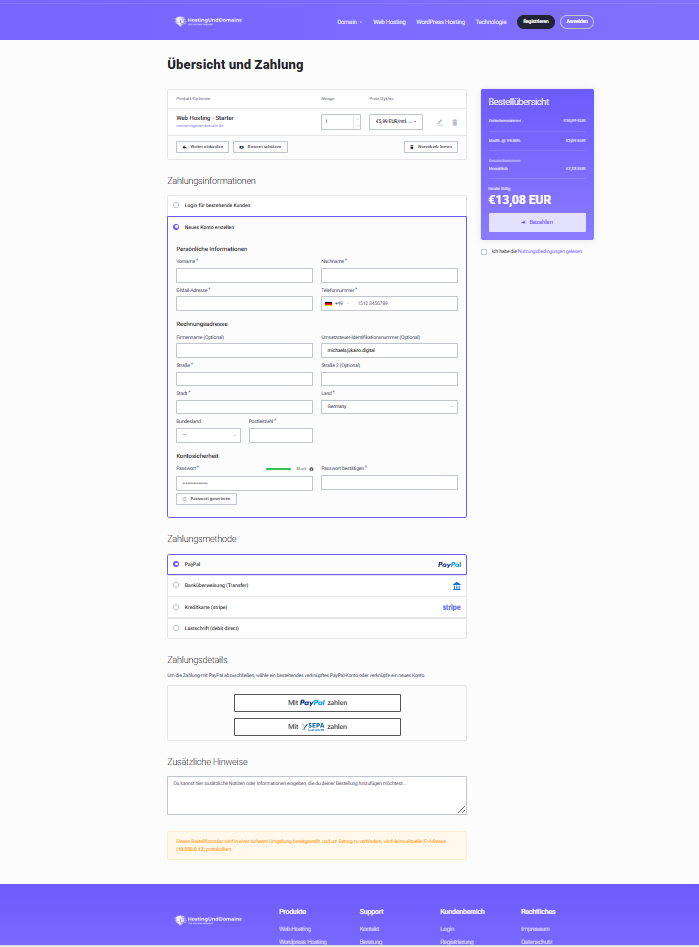Expand the Bundesland dropdown
The height and width of the screenshot is (947, 699).
pos(208,435)
